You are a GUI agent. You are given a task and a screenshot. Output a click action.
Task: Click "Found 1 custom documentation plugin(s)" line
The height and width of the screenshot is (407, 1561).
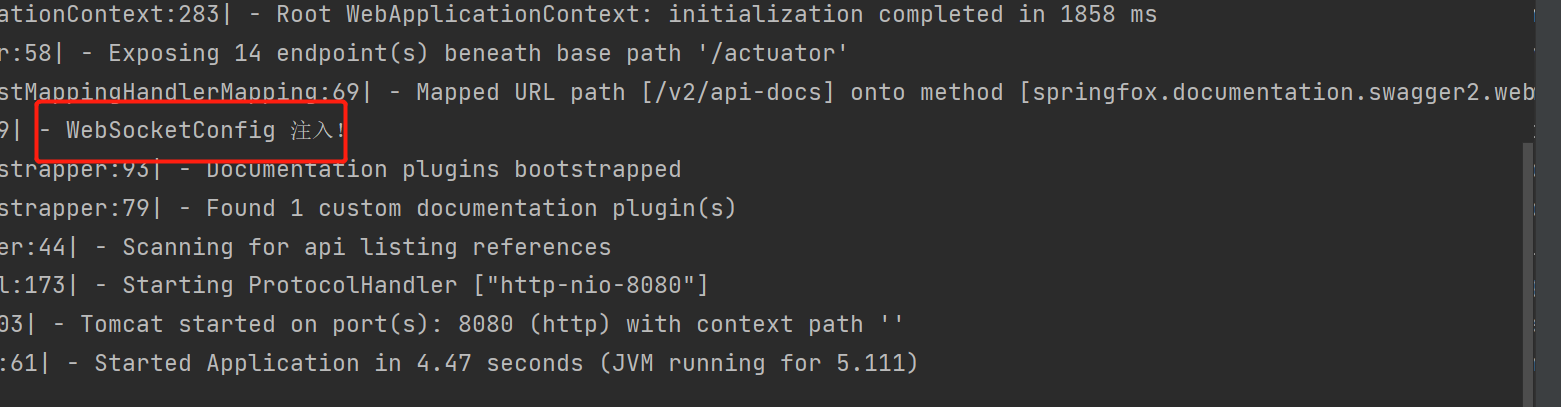pyautogui.click(x=471, y=209)
